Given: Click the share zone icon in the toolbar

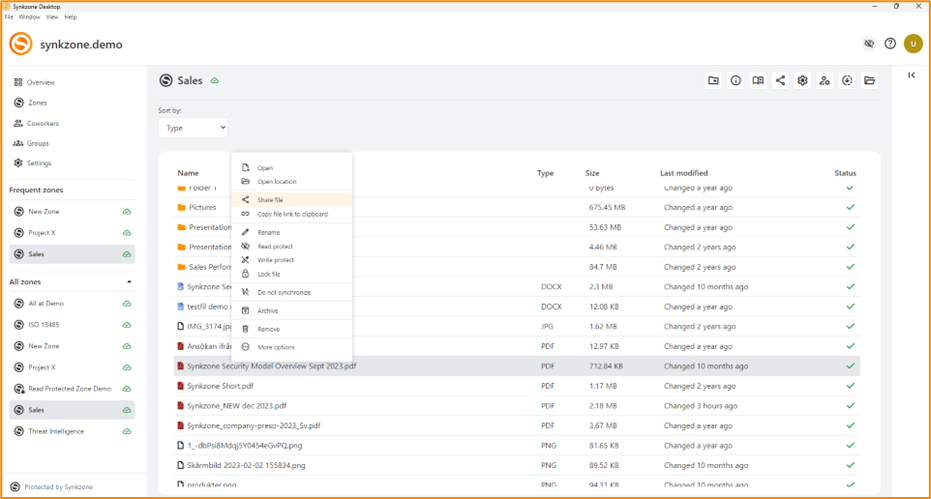Looking at the screenshot, I should click(780, 81).
